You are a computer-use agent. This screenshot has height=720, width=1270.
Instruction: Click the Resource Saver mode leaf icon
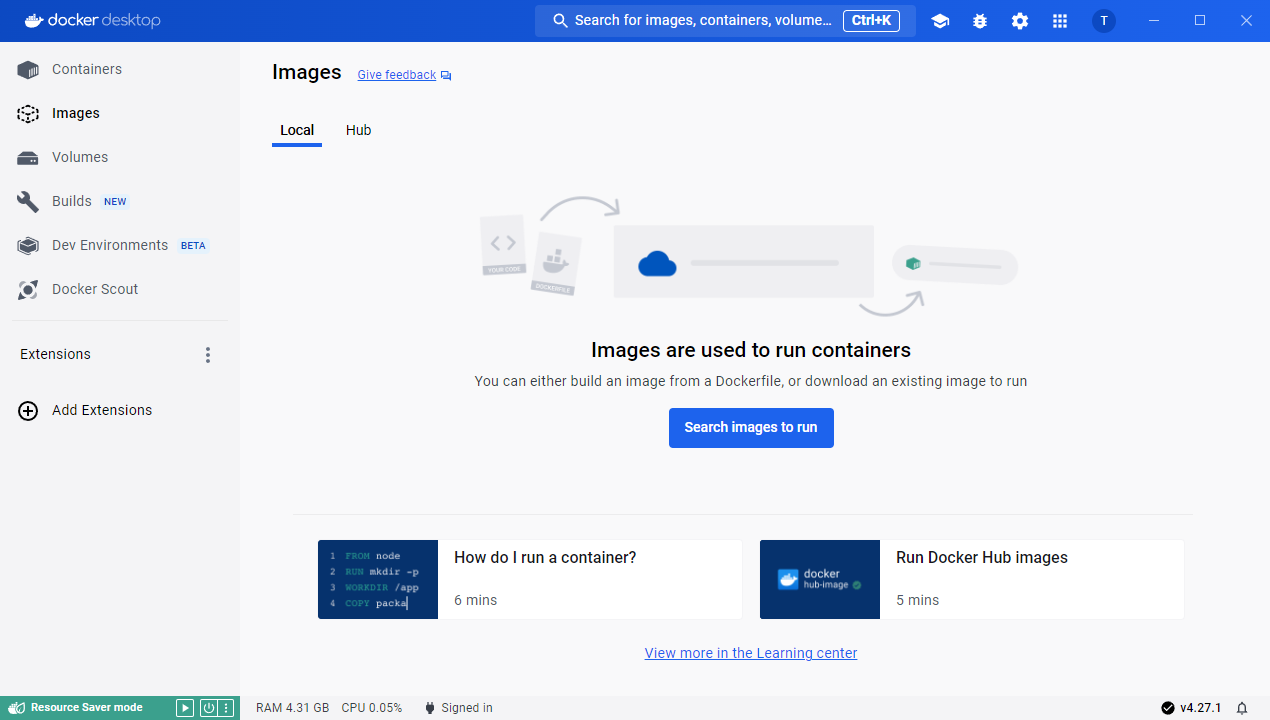point(17,708)
